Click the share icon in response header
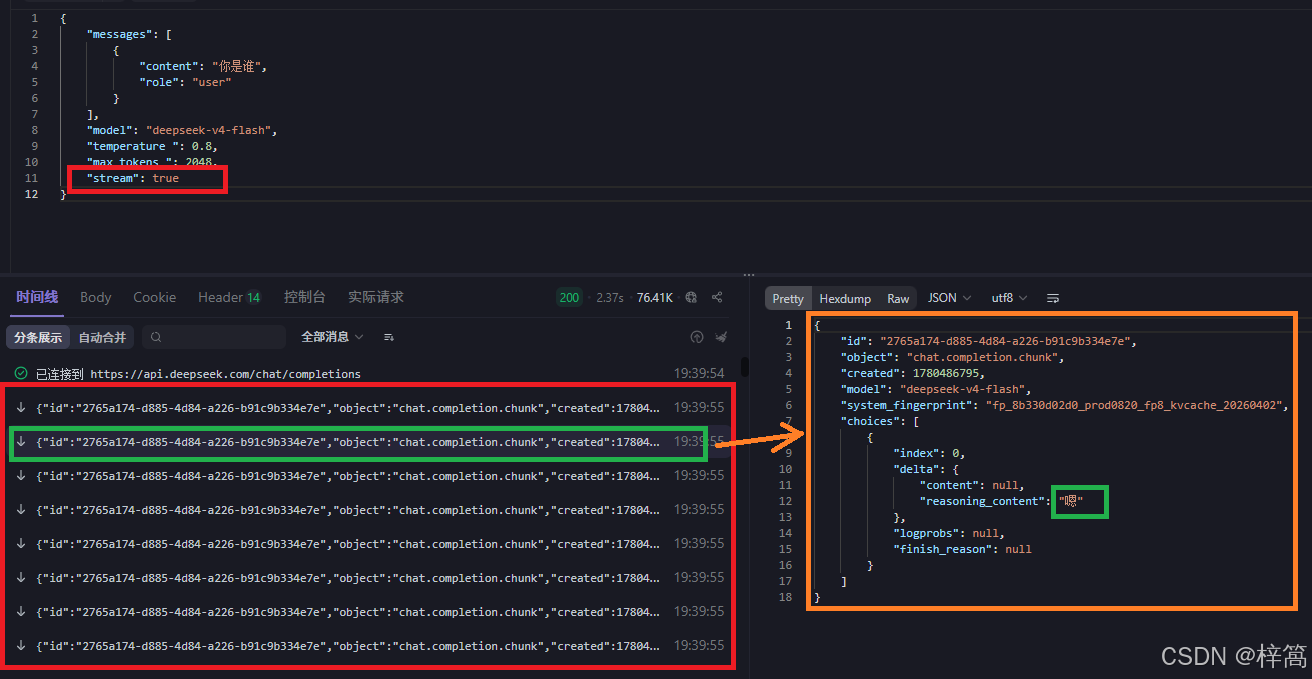Image resolution: width=1312 pixels, height=679 pixels. [x=717, y=297]
